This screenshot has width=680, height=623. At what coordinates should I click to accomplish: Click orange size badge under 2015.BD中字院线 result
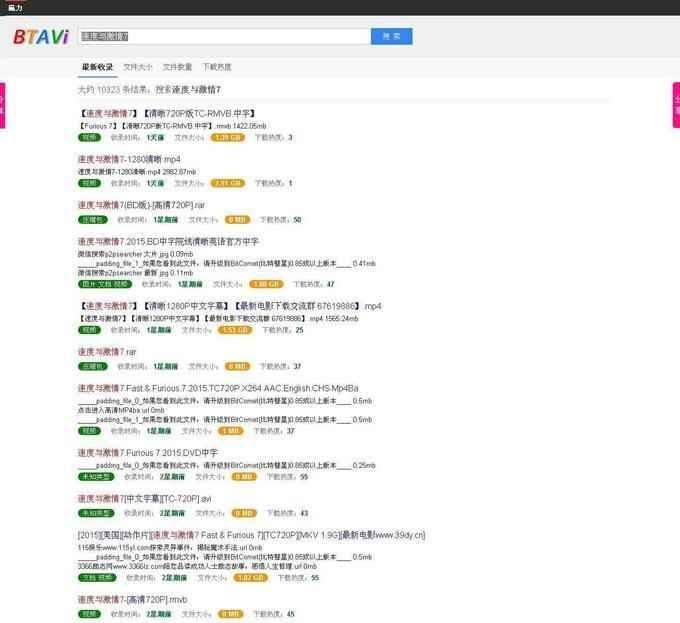pyautogui.click(x=266, y=284)
